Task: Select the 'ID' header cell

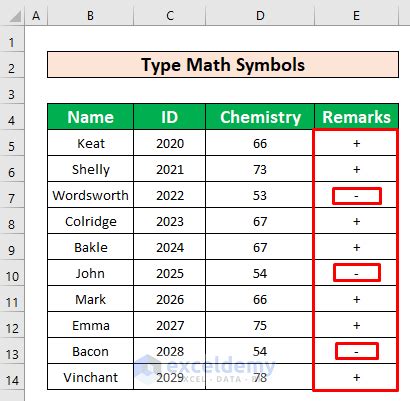Action: tap(170, 117)
